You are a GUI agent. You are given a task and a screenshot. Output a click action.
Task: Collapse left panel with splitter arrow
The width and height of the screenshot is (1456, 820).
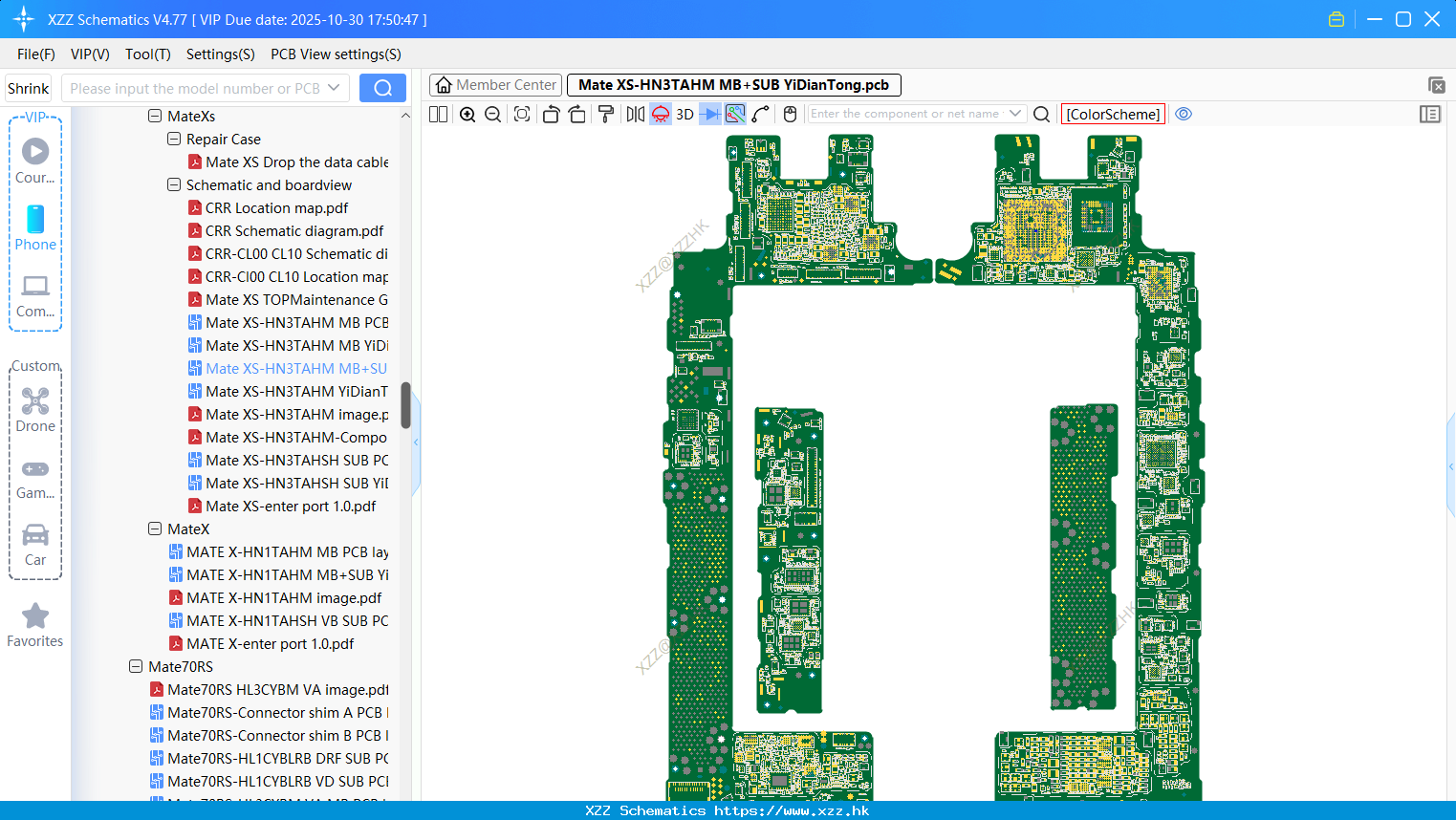[416, 442]
